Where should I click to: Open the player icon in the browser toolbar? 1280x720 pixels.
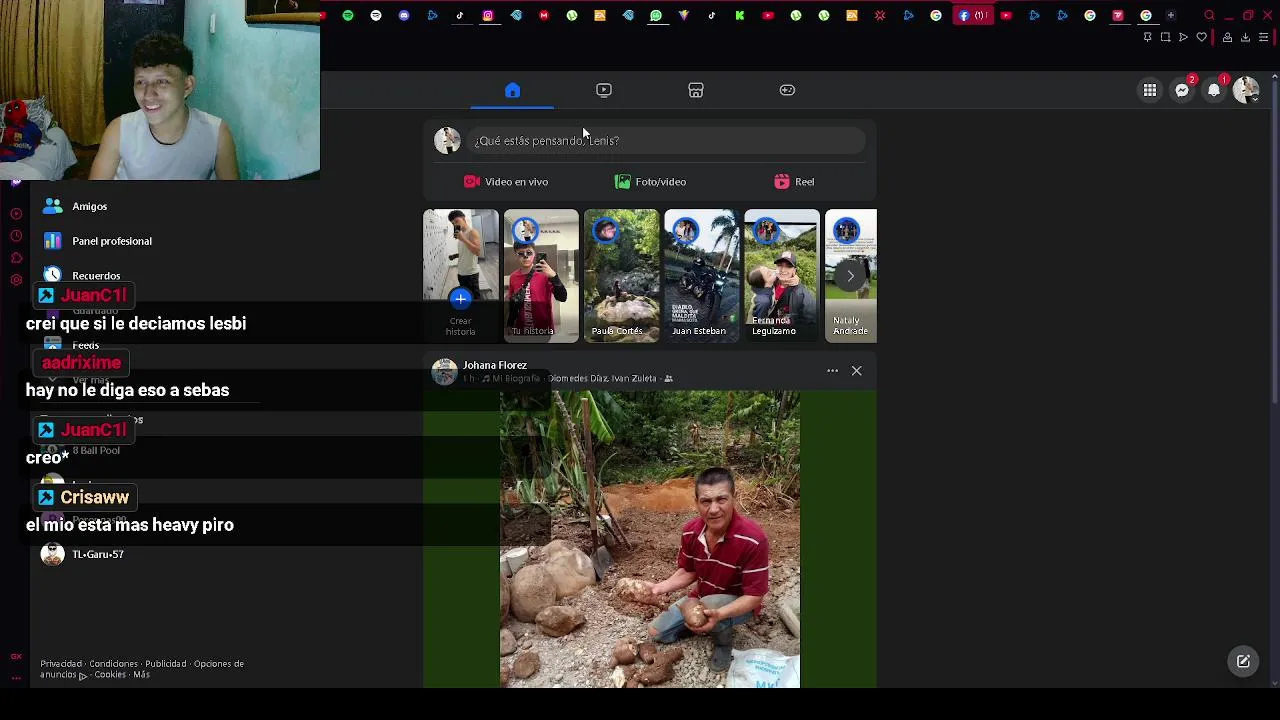(1183, 37)
